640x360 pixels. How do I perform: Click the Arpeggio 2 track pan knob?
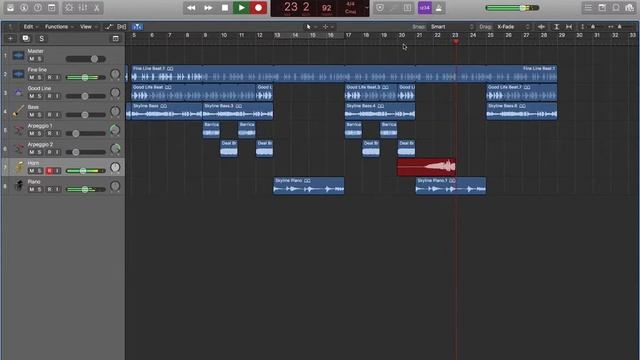[115, 149]
